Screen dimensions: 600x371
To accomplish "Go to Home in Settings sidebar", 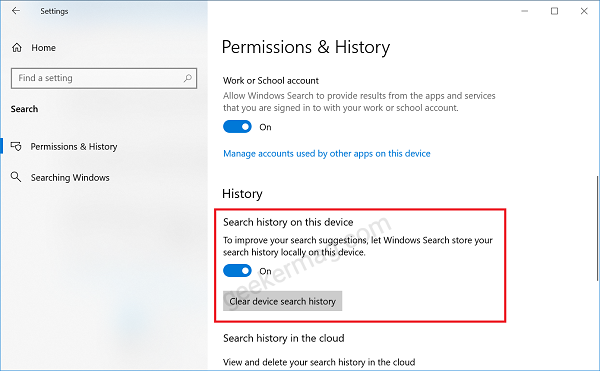I will [43, 48].
